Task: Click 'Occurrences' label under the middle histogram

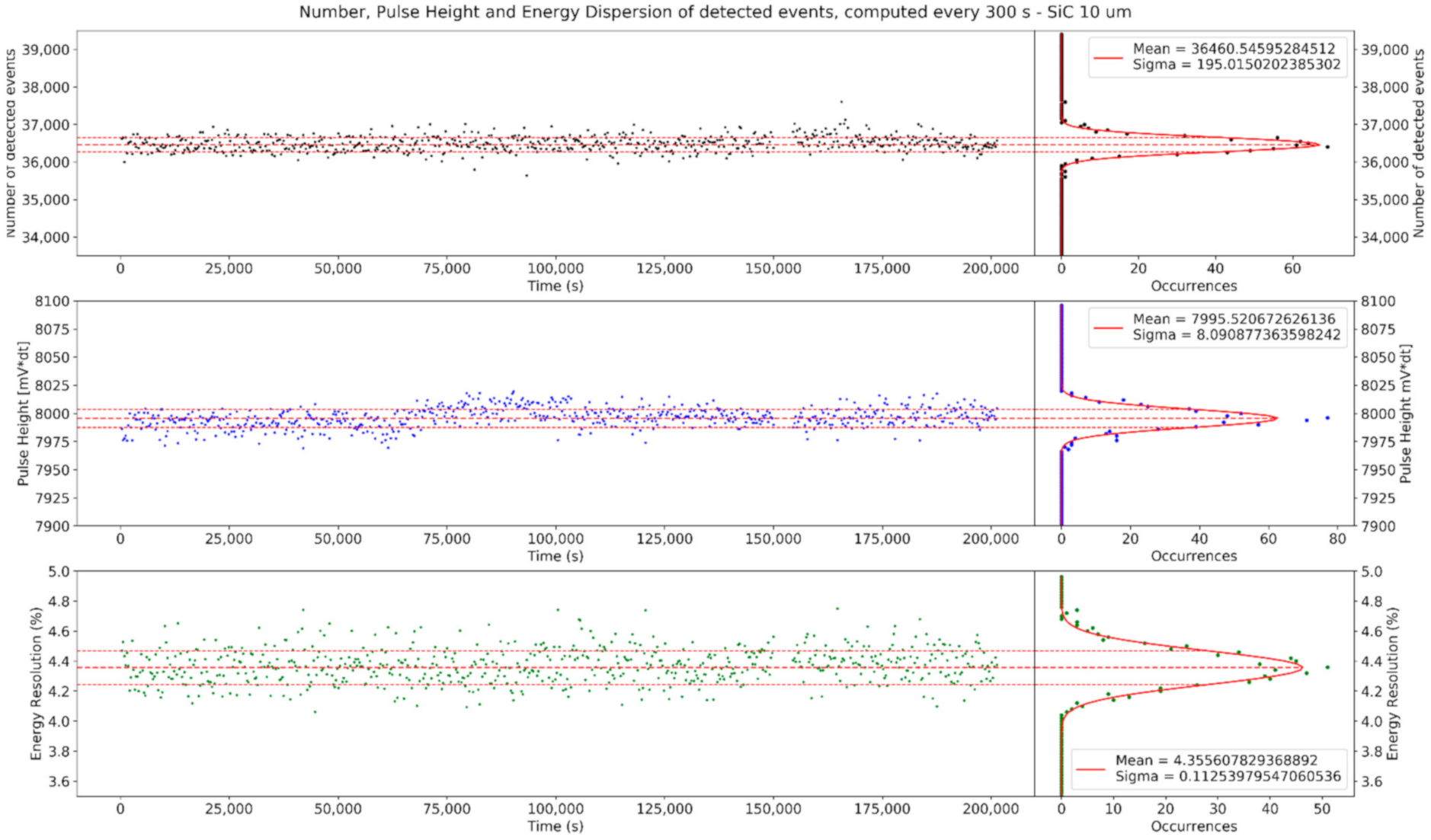Action: 1193,556
